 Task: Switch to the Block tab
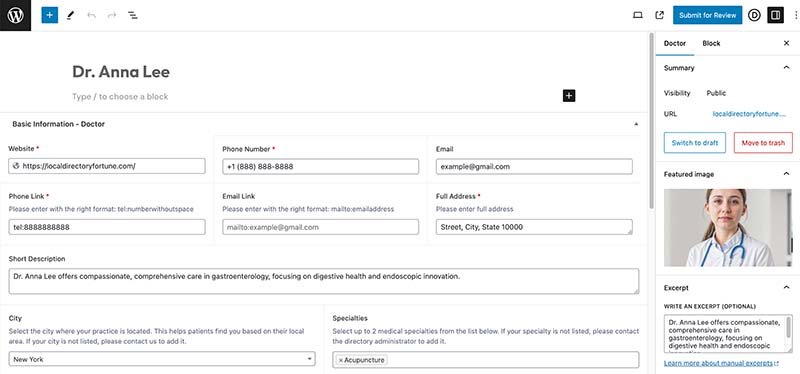pyautogui.click(x=711, y=43)
